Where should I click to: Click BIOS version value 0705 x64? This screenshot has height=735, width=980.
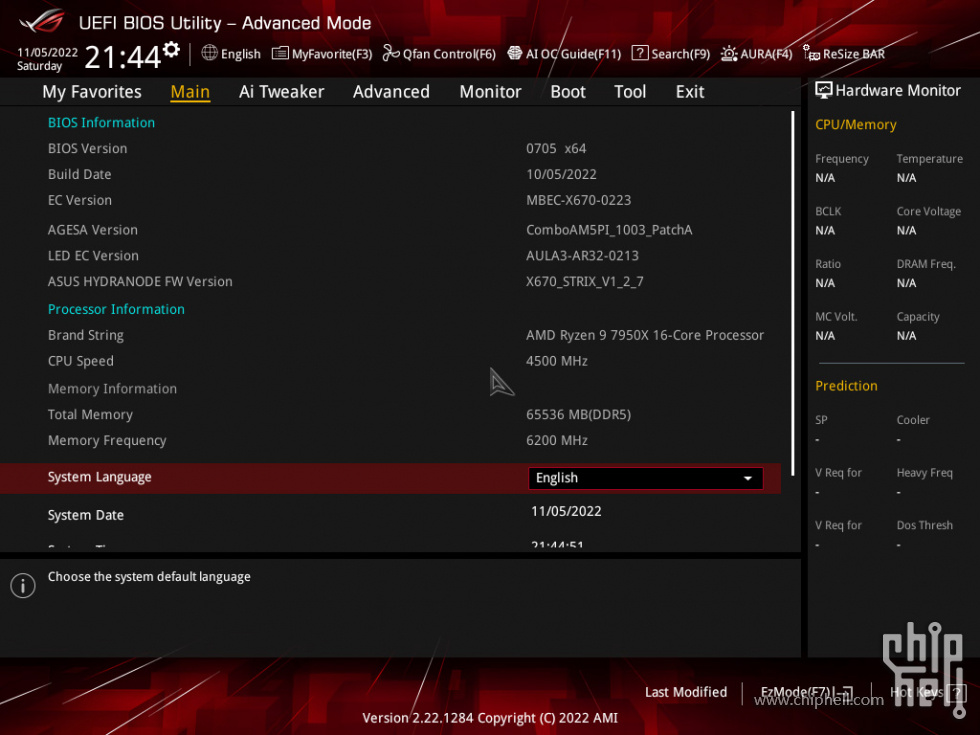[556, 149]
